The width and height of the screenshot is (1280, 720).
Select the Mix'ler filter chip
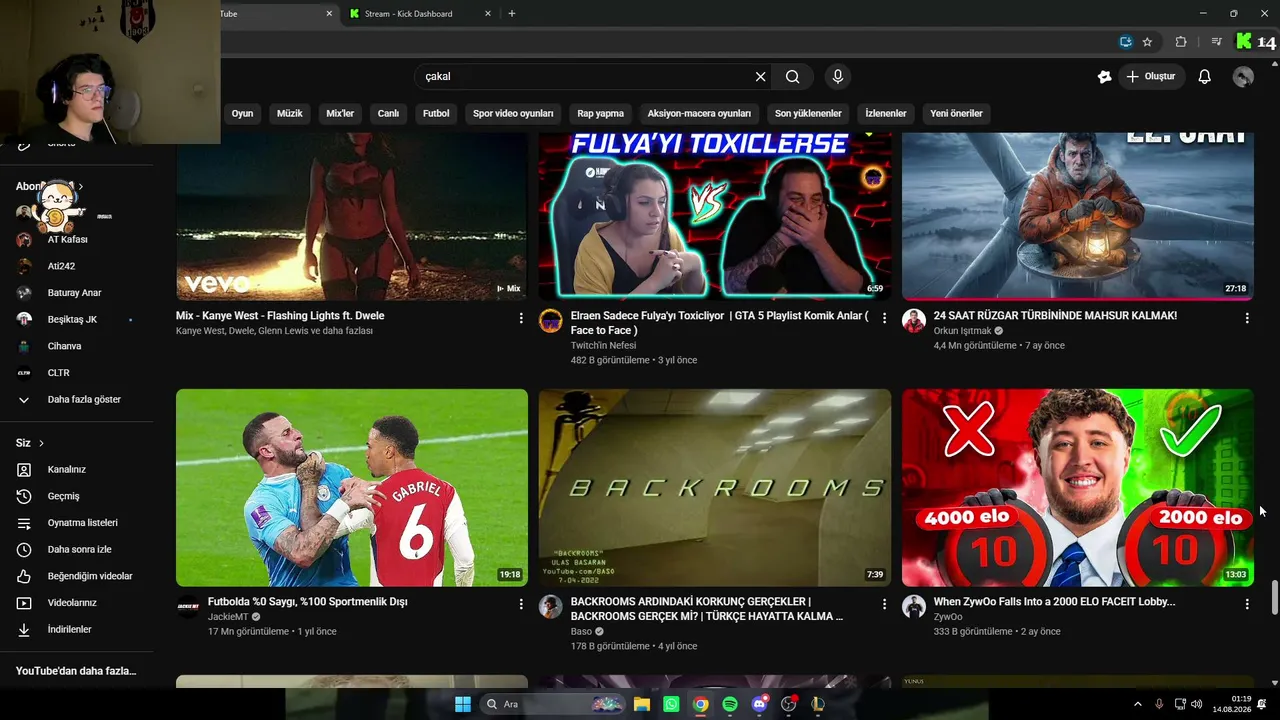340,114
